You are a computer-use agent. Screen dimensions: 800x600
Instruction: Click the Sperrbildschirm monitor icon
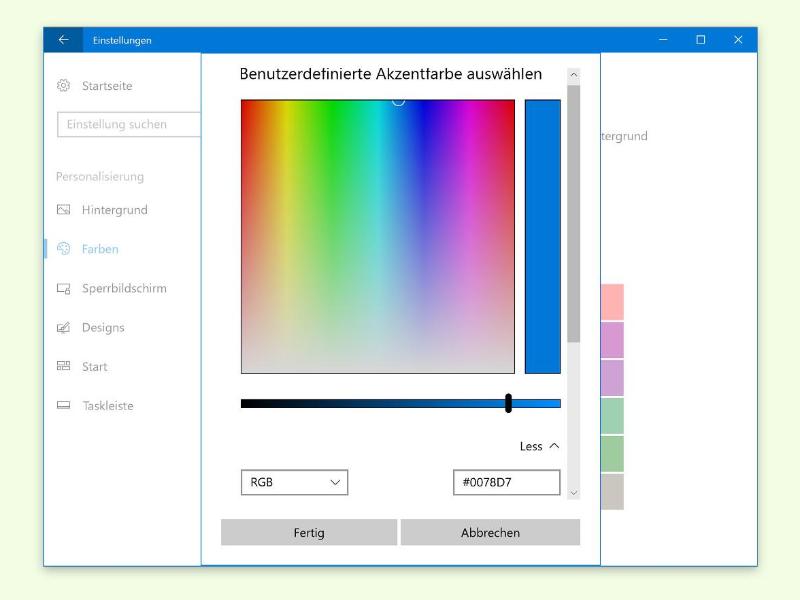pyautogui.click(x=64, y=289)
